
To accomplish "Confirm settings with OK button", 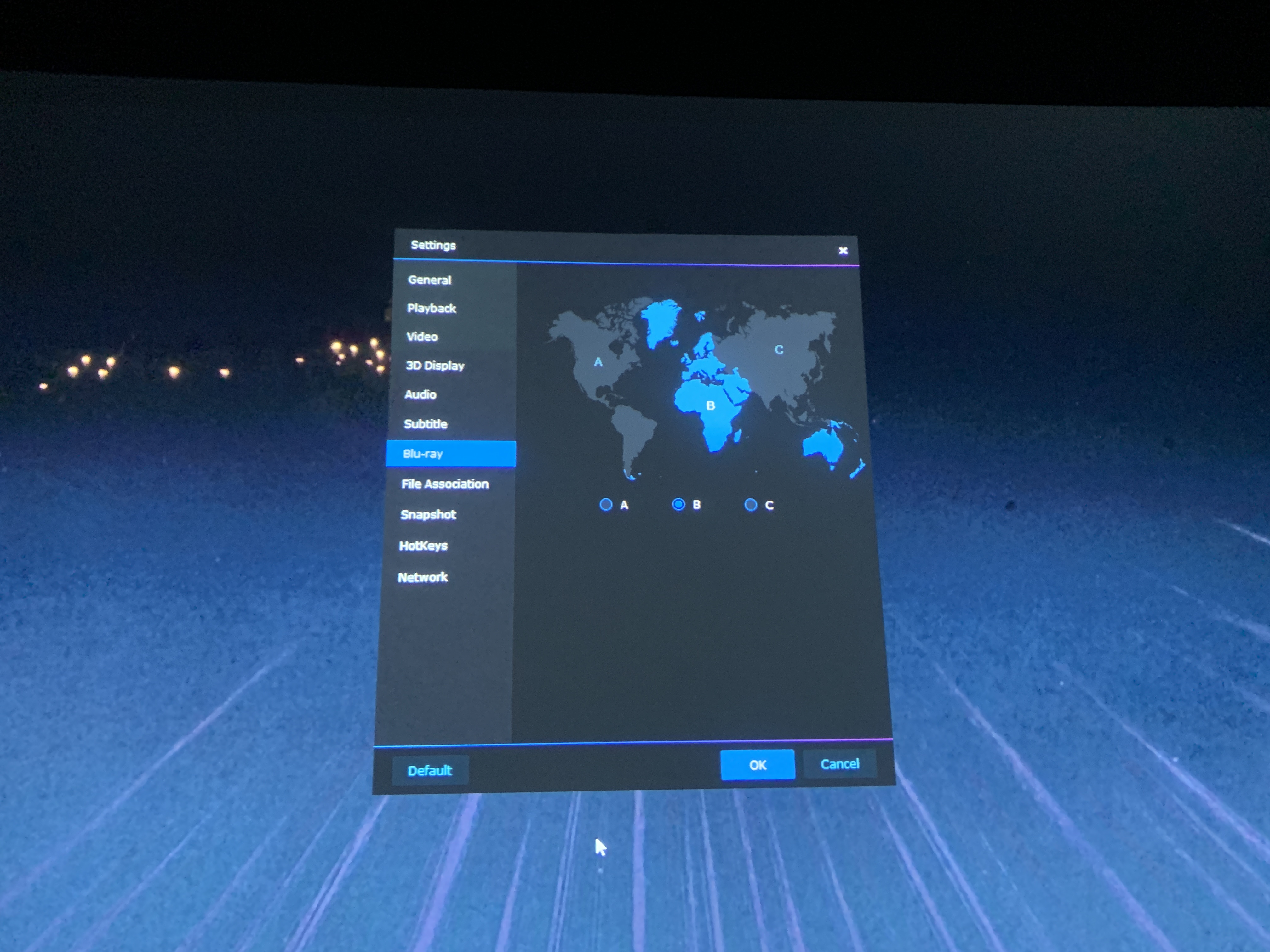I will pos(757,765).
